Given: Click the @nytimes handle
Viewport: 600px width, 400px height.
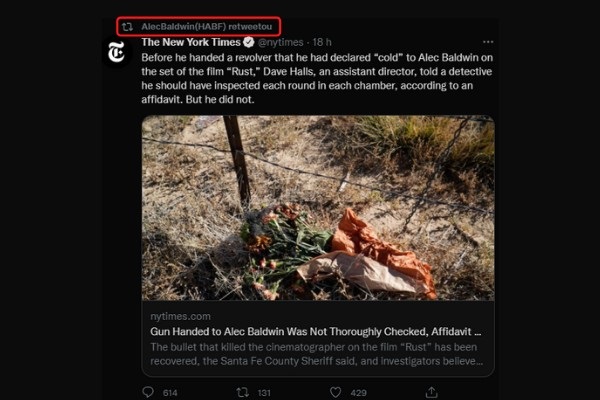Looking at the screenshot, I should click(x=282, y=43).
